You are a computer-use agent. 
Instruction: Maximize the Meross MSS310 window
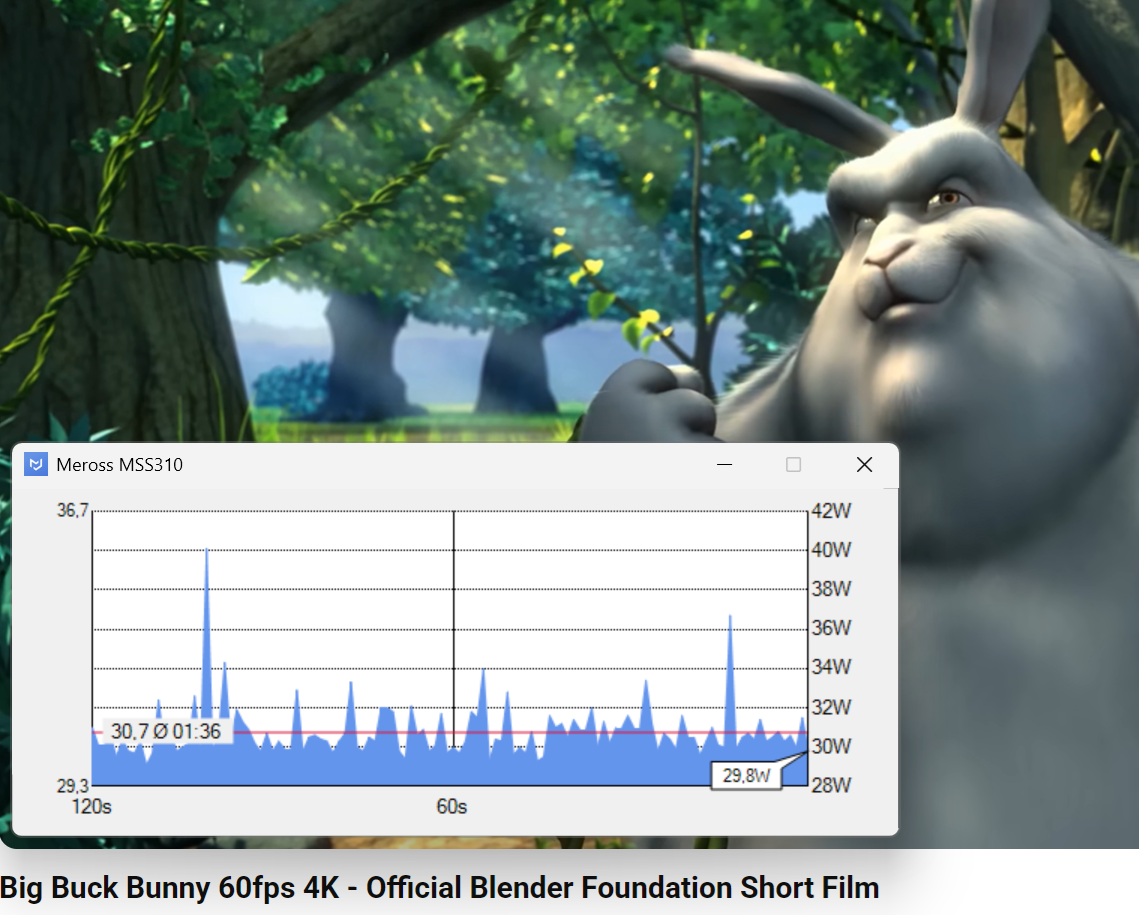(793, 465)
